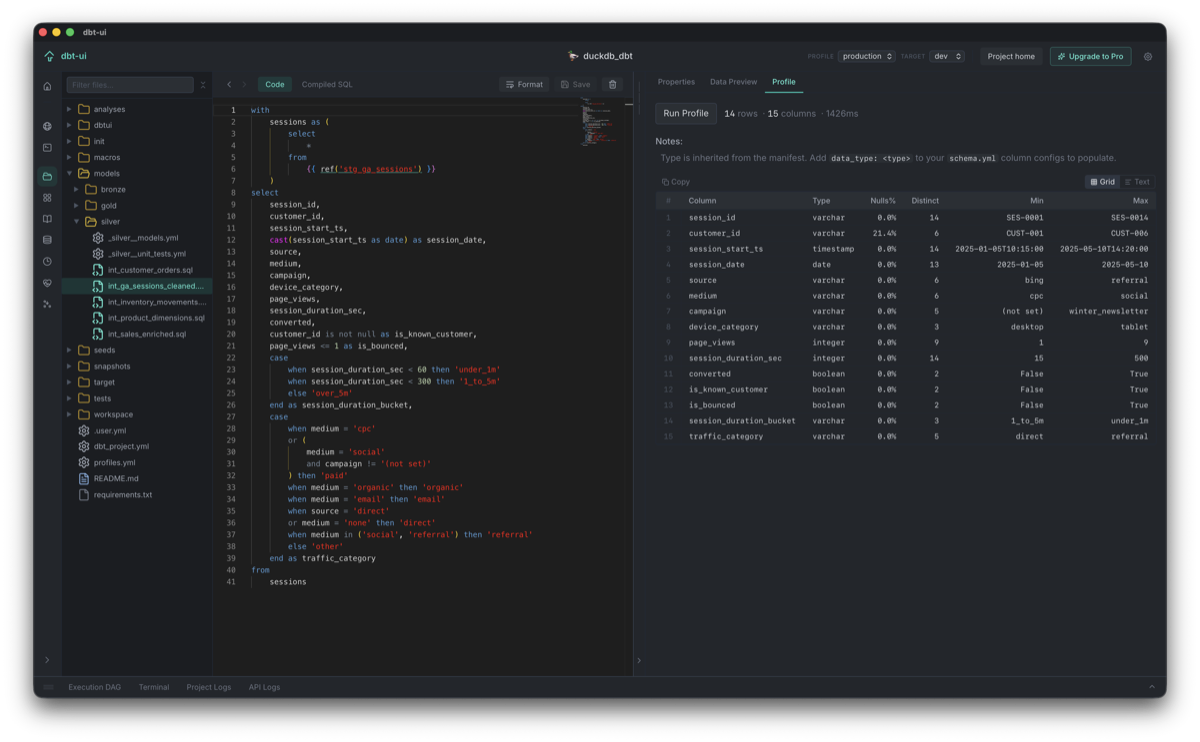Open the Execution DAG bottom tab
The height and width of the screenshot is (742, 1200).
tap(94, 687)
